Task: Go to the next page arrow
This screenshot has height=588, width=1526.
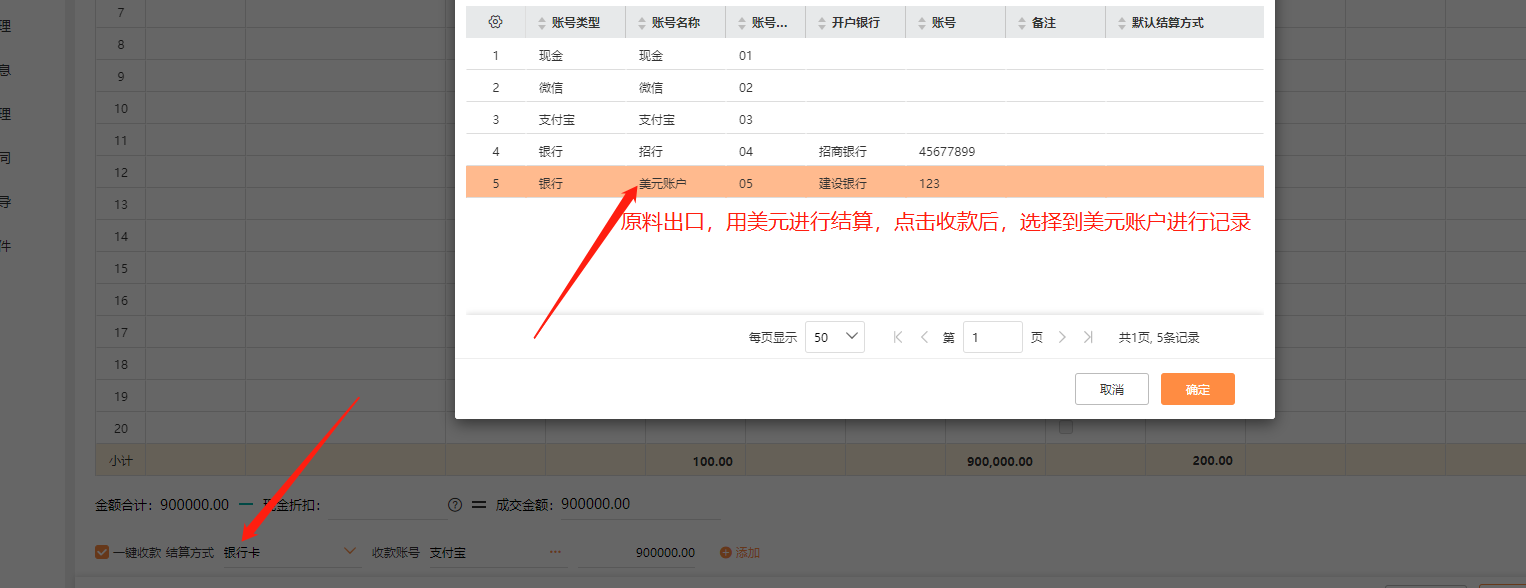Action: 1062,338
